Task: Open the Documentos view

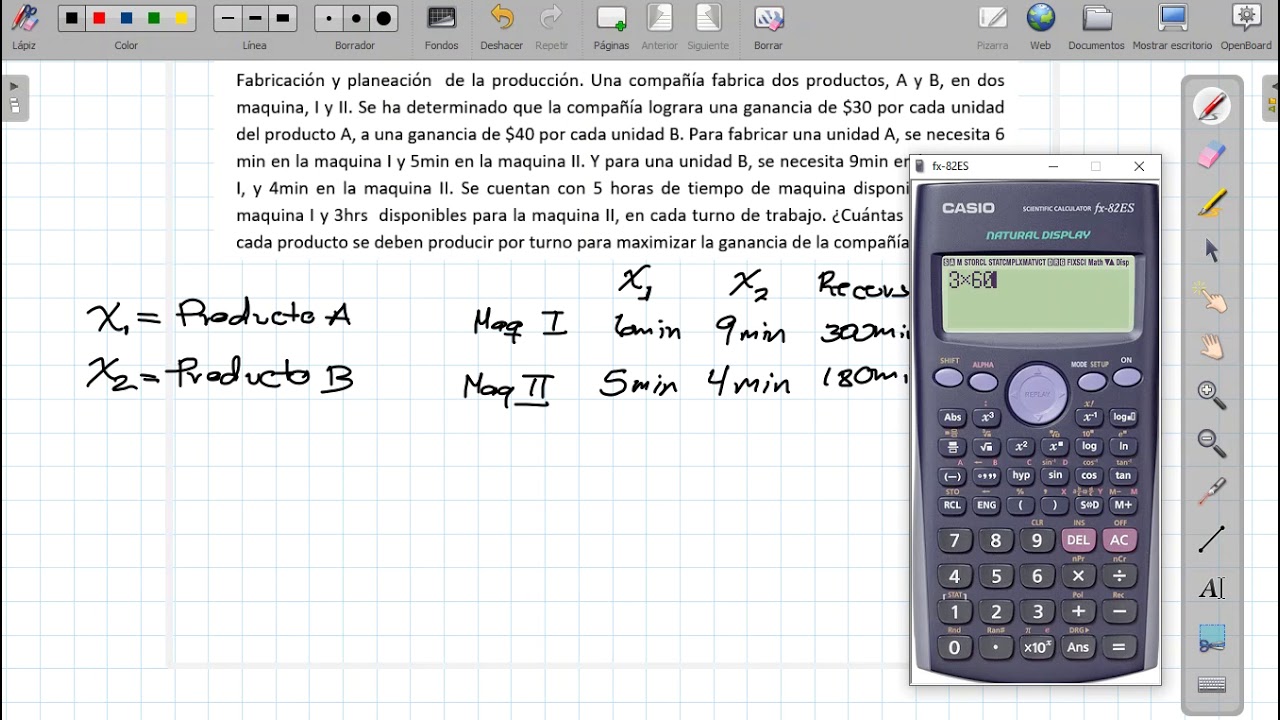Action: coord(1096,26)
